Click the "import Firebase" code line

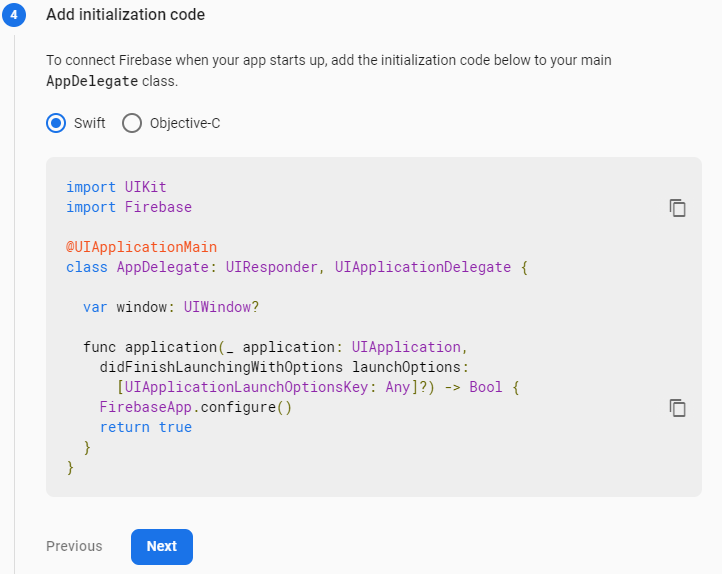tap(129, 207)
